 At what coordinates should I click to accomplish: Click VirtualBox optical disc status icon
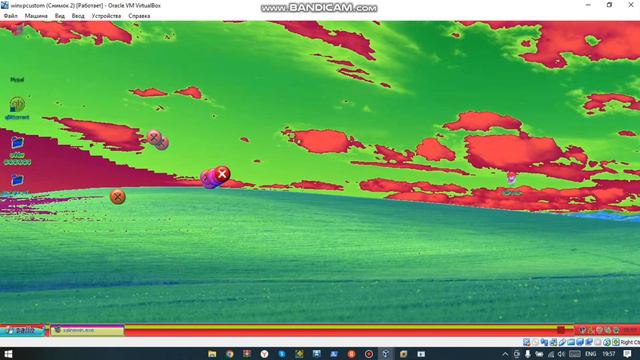(x=535, y=342)
